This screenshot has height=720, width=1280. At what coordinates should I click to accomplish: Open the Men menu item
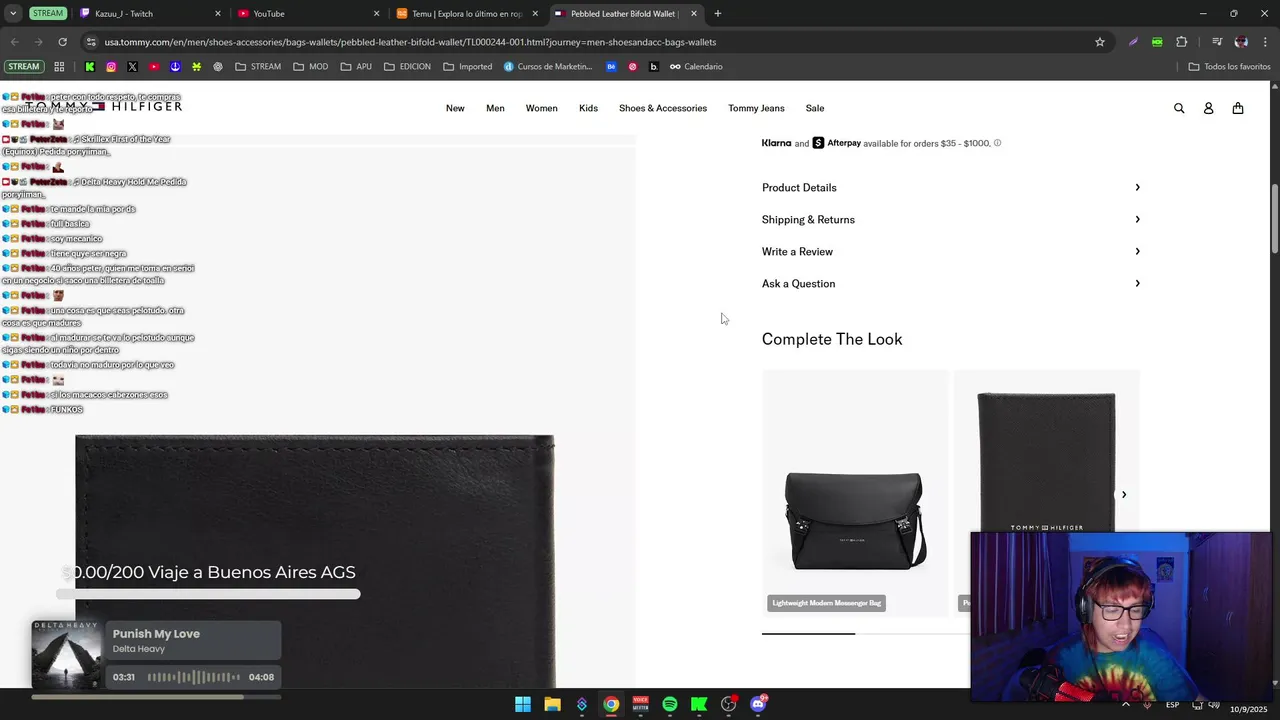[495, 108]
